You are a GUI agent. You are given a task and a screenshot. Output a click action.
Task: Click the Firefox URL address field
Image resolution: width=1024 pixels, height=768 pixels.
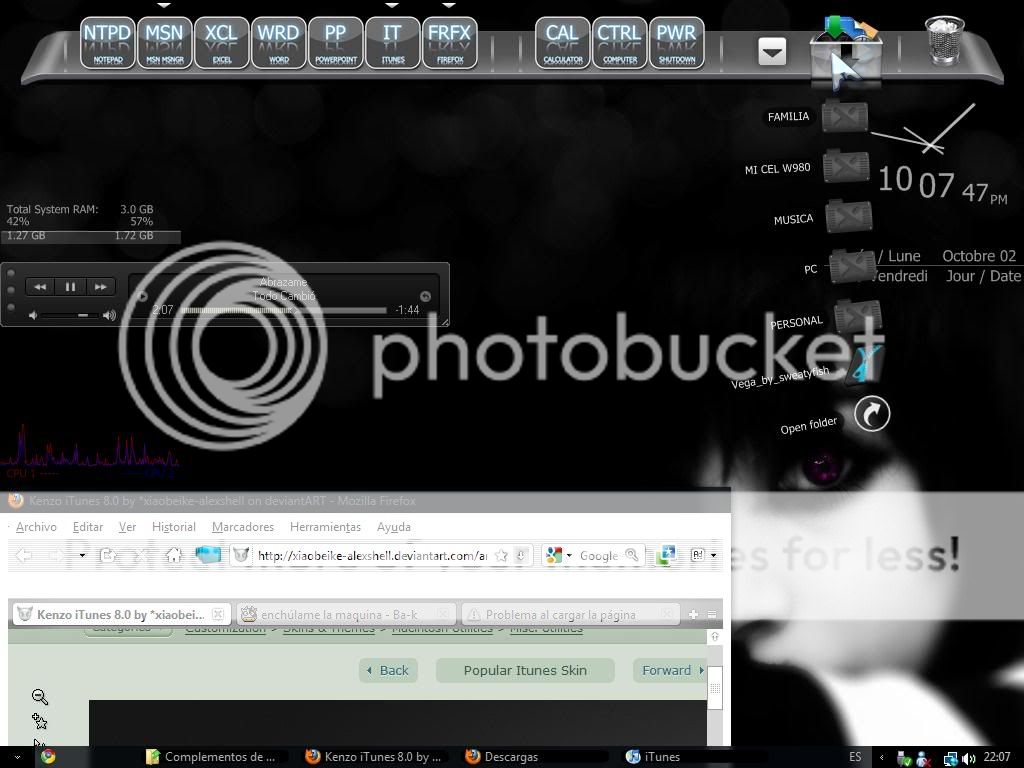click(x=372, y=556)
